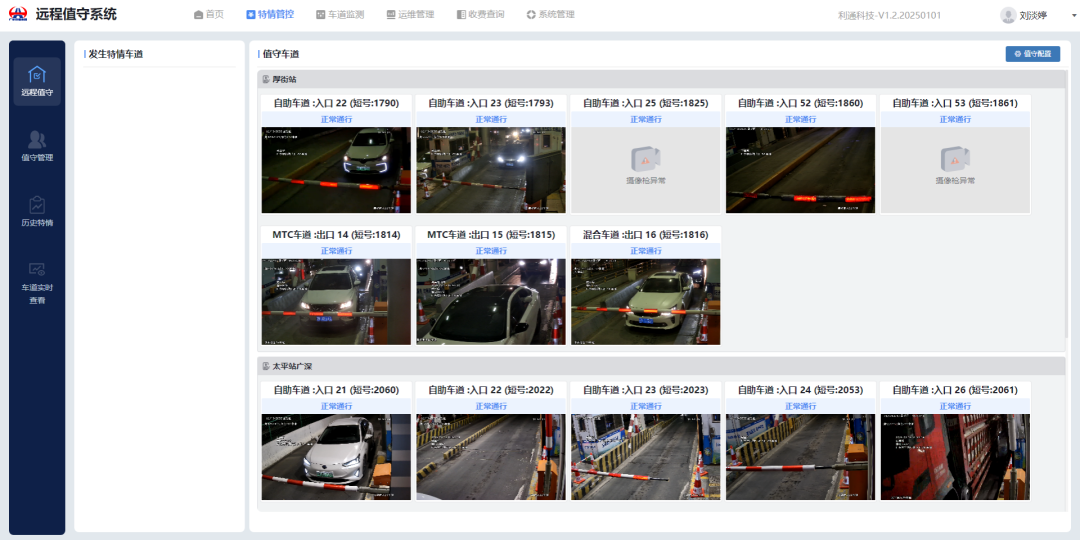This screenshot has height=540, width=1080.
Task: Click the 摄像枪异常 label under 入口 53
Action: point(955,180)
